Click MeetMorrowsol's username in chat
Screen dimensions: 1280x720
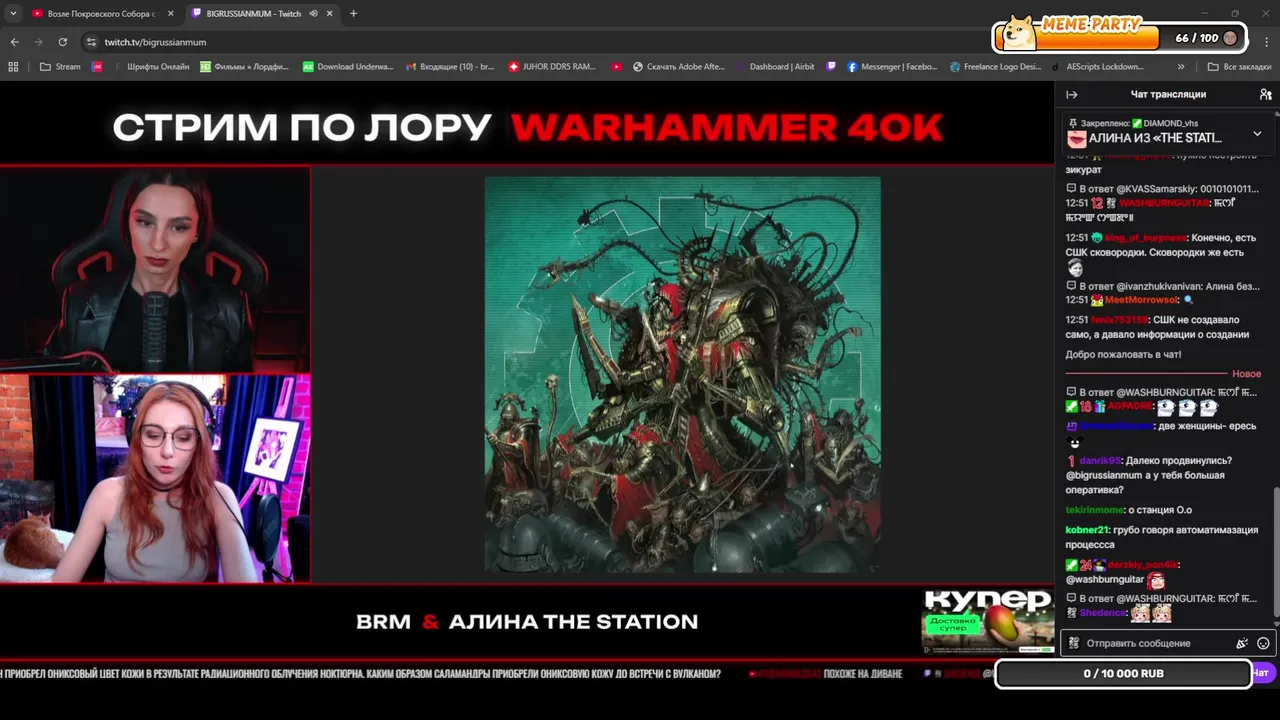1142,300
